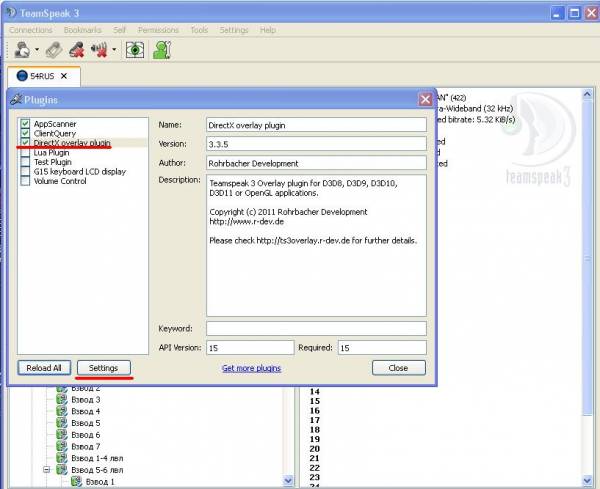The width and height of the screenshot is (600, 489).
Task: Open the Help menu
Action: pyautogui.click(x=267, y=30)
